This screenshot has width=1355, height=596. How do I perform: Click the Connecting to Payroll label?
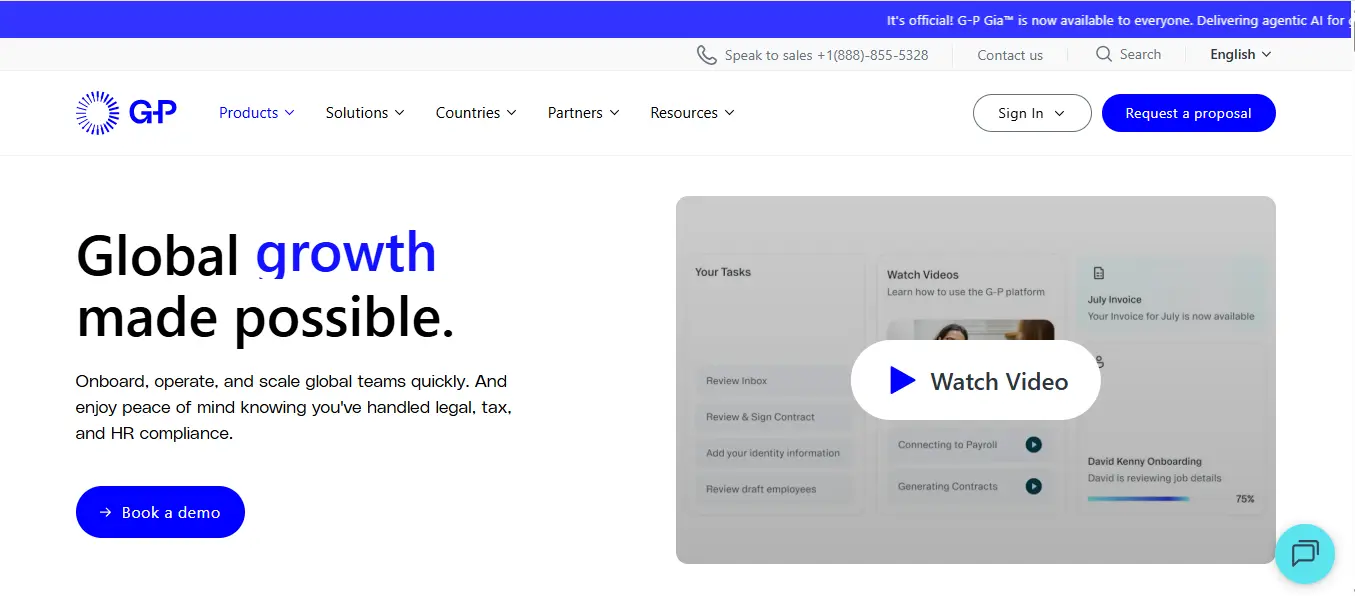(947, 445)
